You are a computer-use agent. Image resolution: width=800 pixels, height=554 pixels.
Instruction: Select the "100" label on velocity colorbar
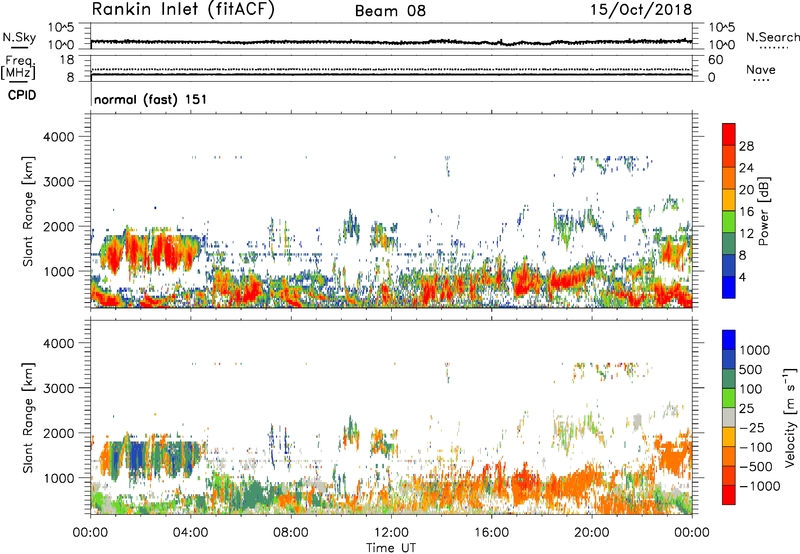coord(751,389)
